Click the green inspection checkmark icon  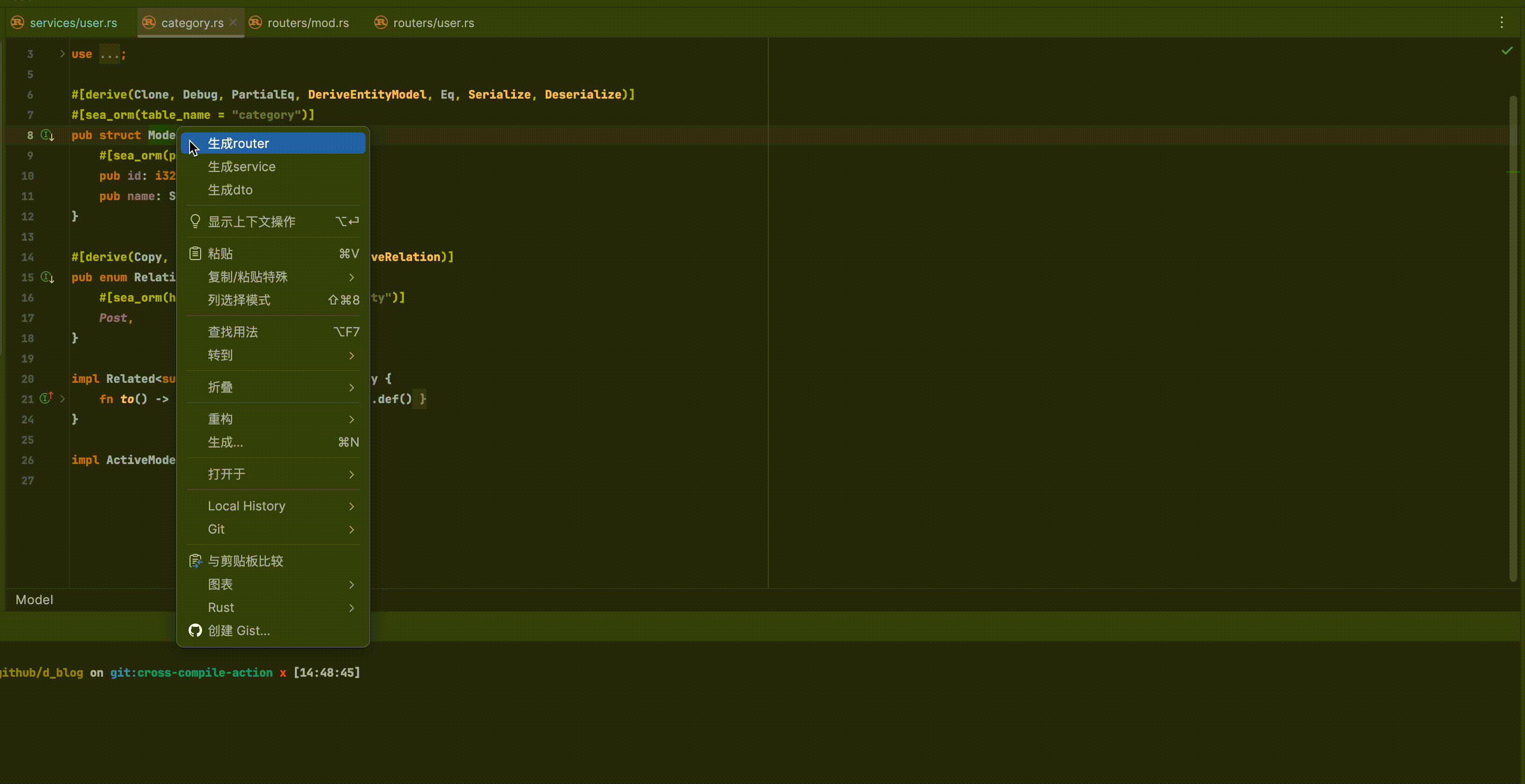[1507, 52]
